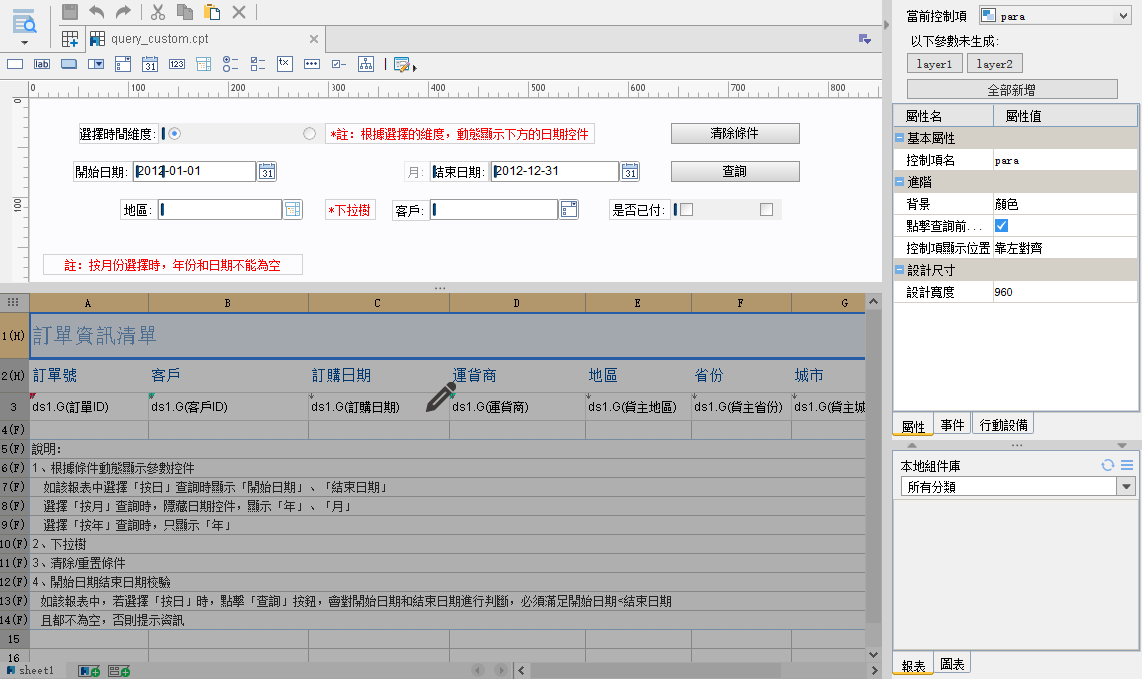This screenshot has height=679, width=1142.
Task: Click refresh icon in 本地組件庫 panel
Action: (1108, 465)
